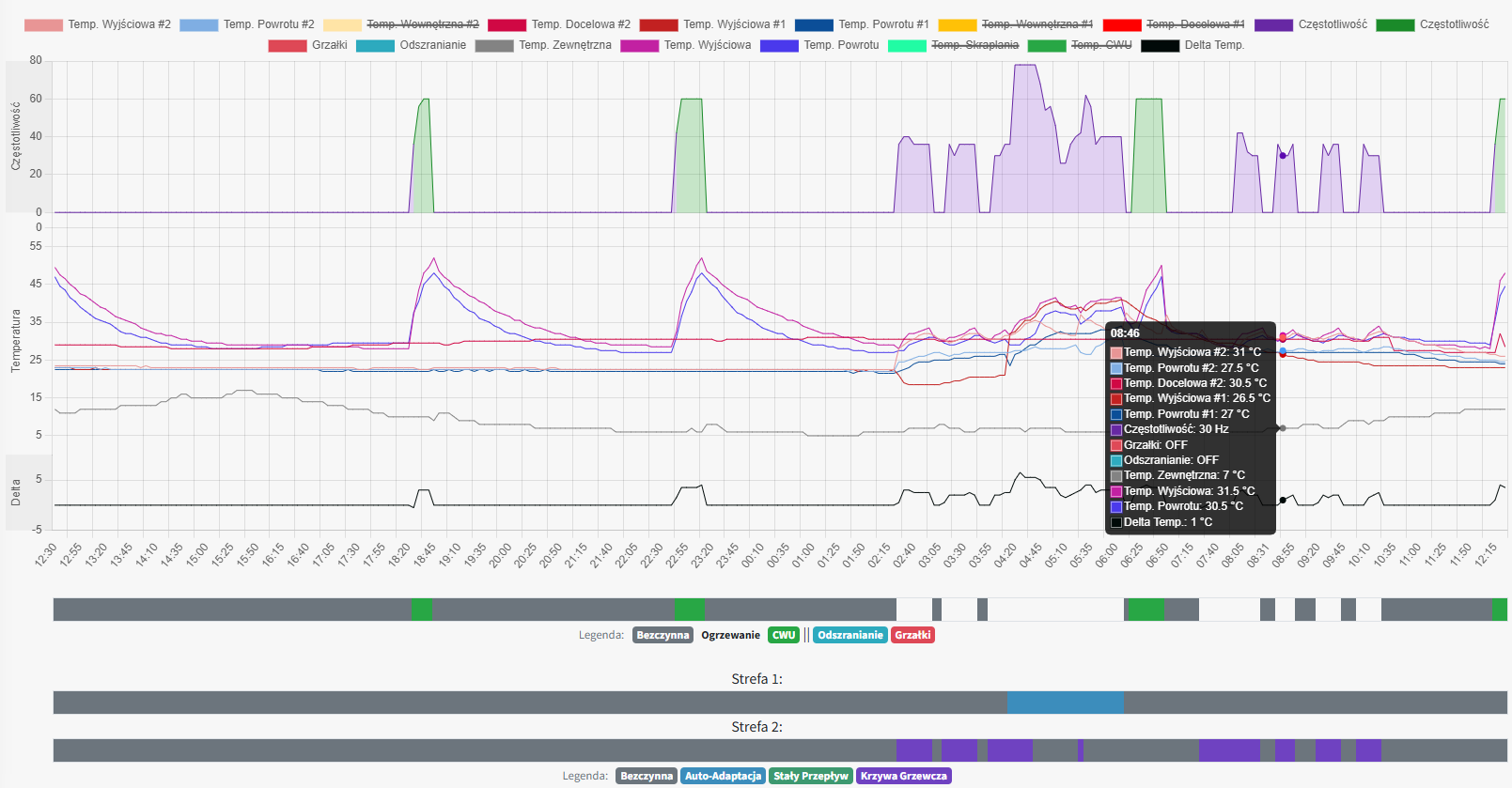Click the blue segment in Strefa 1 timeline

coord(1065,703)
